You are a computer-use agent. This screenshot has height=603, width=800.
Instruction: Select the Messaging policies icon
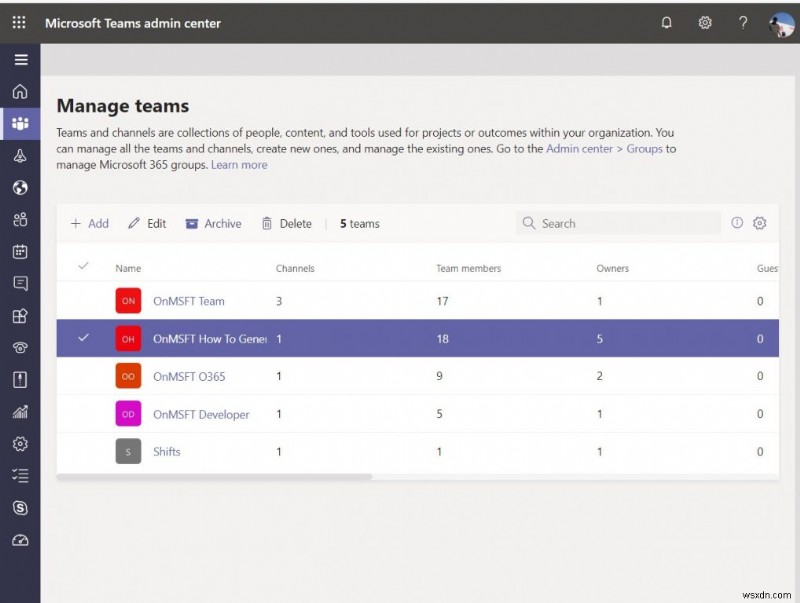[x=20, y=283]
